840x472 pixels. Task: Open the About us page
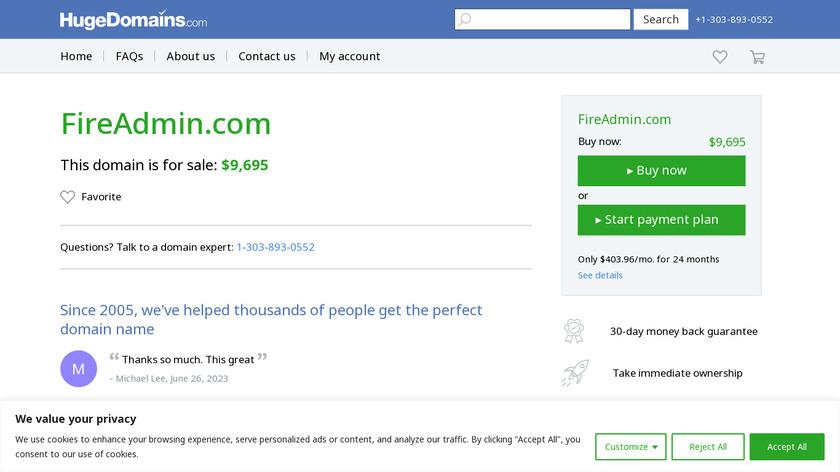pos(190,57)
